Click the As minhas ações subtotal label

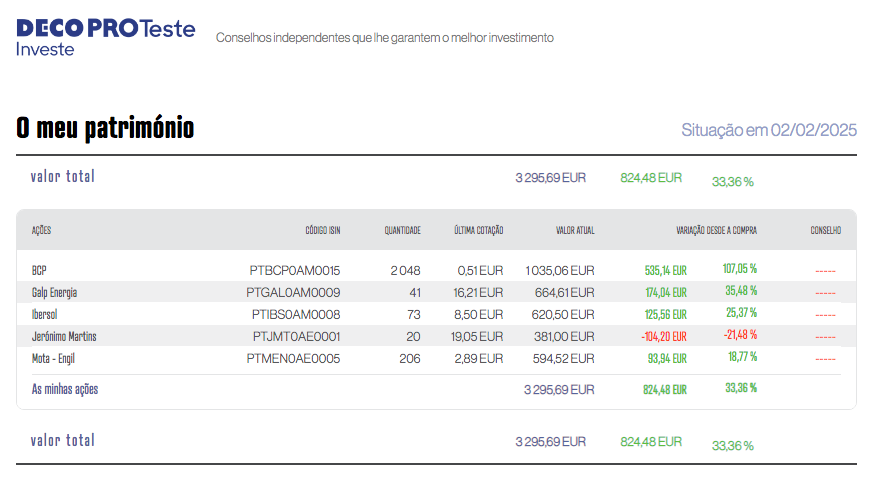(x=65, y=389)
